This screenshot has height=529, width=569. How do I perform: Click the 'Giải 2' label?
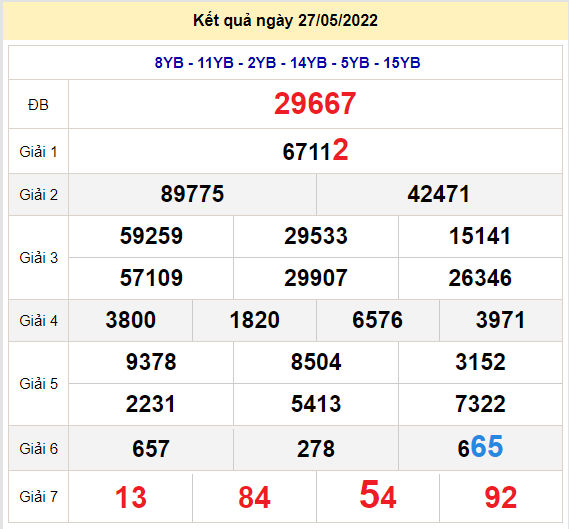coord(38,194)
